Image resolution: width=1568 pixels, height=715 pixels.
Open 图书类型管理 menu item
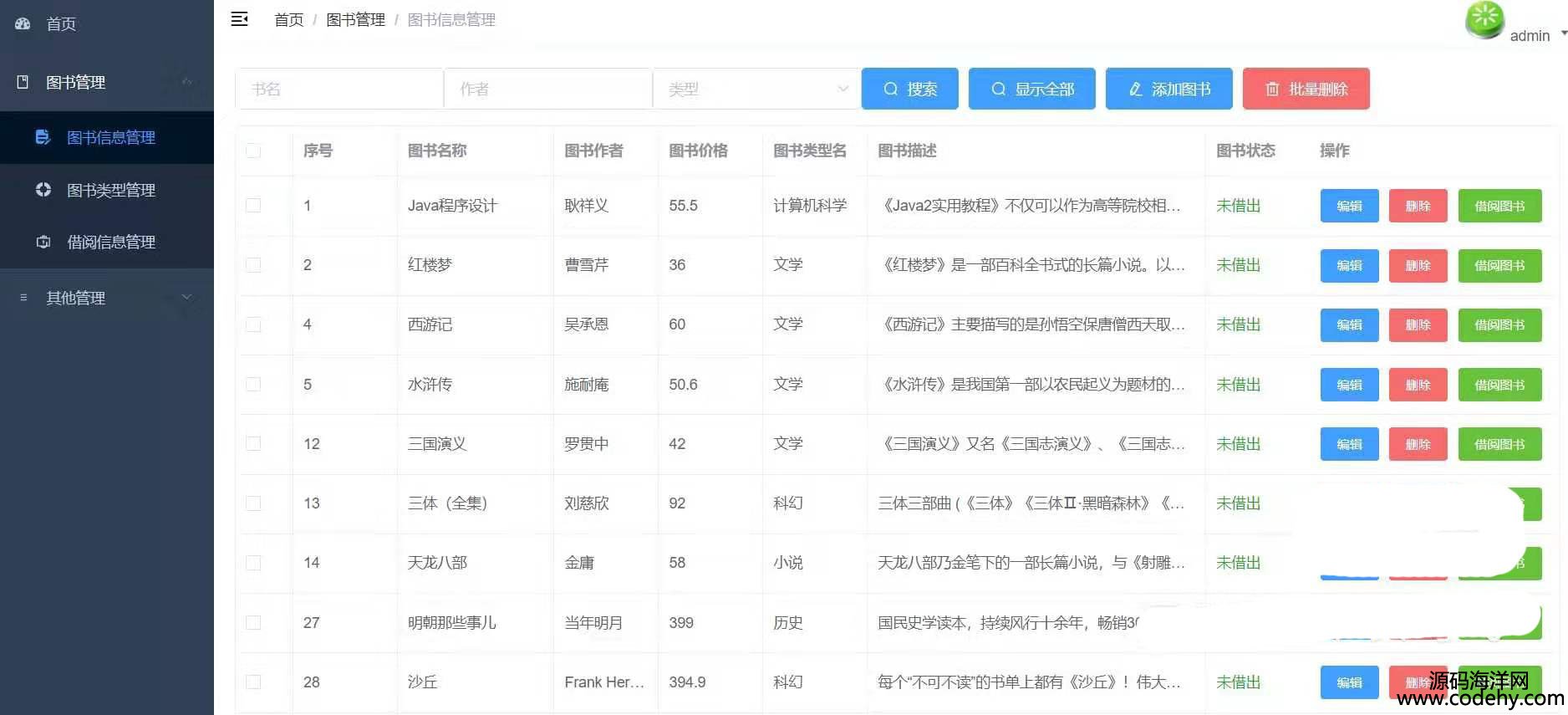tap(111, 190)
